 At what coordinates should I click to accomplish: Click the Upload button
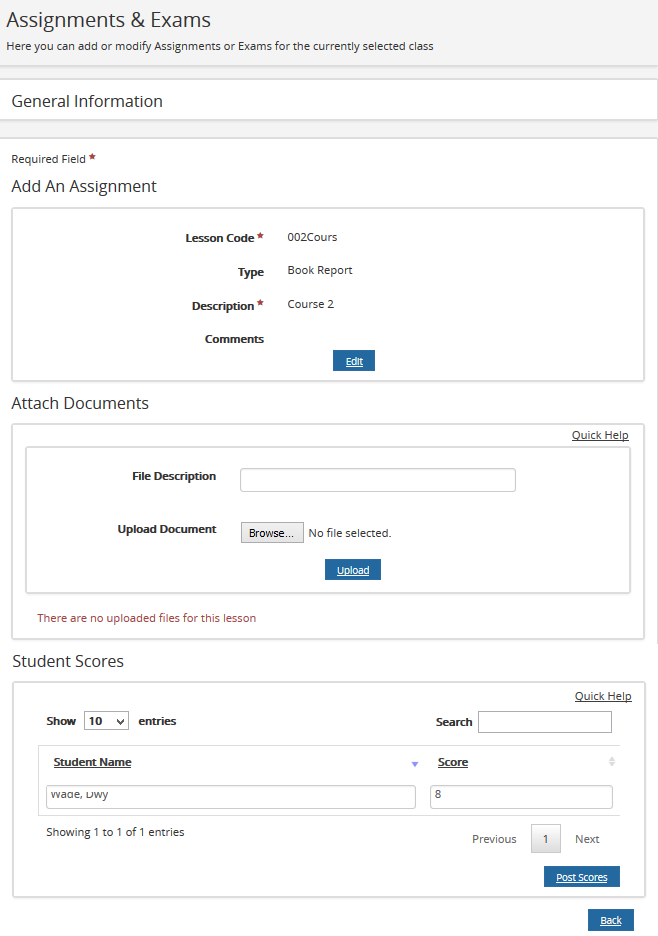point(353,570)
